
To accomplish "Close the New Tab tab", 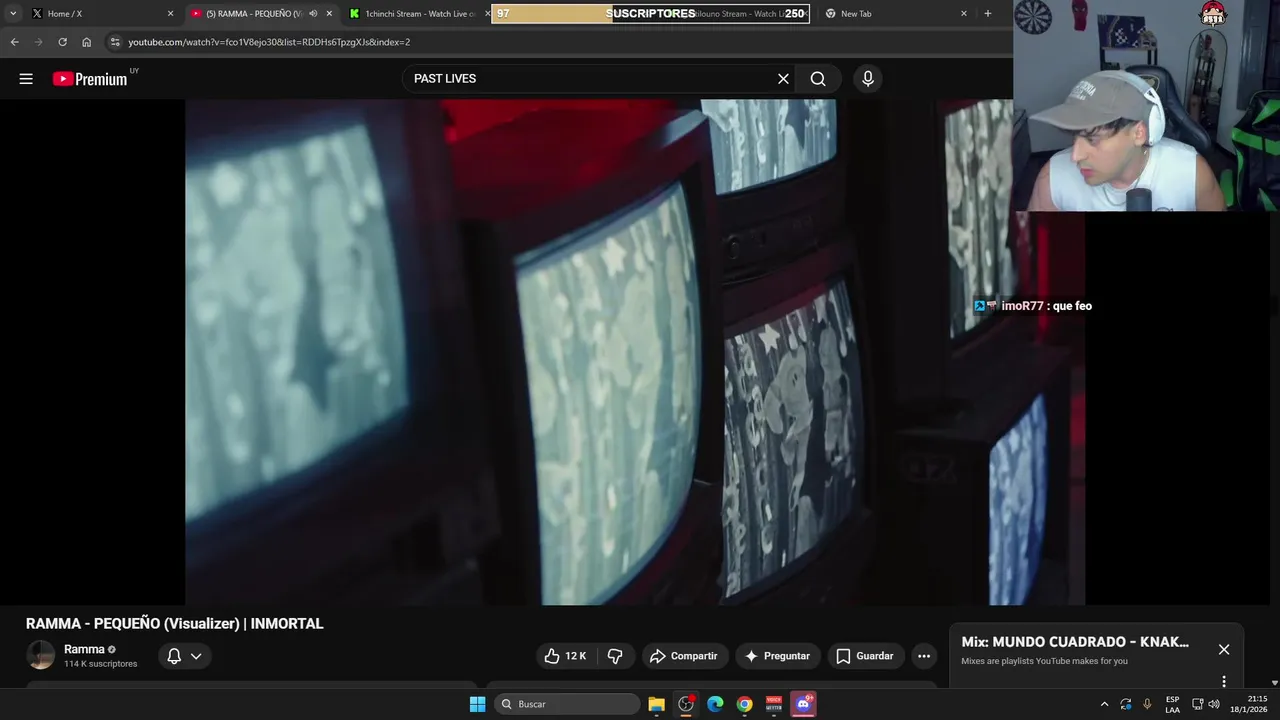I will [964, 14].
